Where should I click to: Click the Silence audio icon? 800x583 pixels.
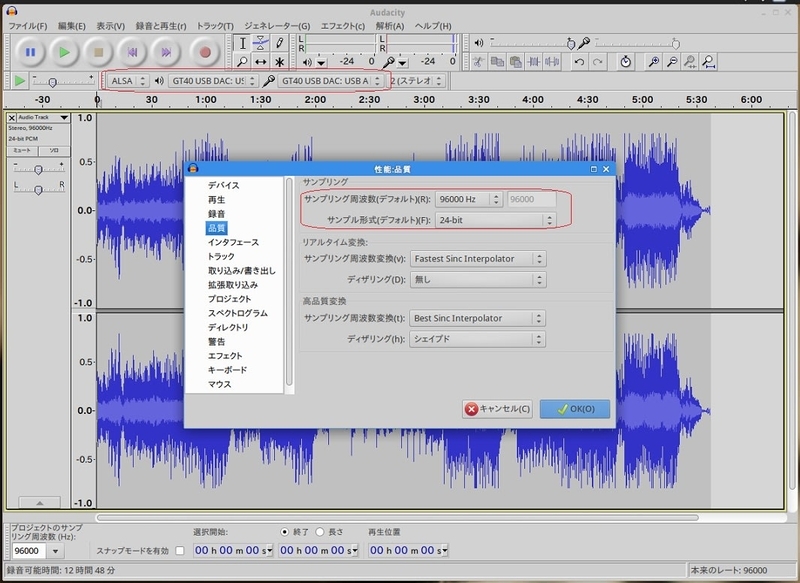pyautogui.click(x=552, y=62)
